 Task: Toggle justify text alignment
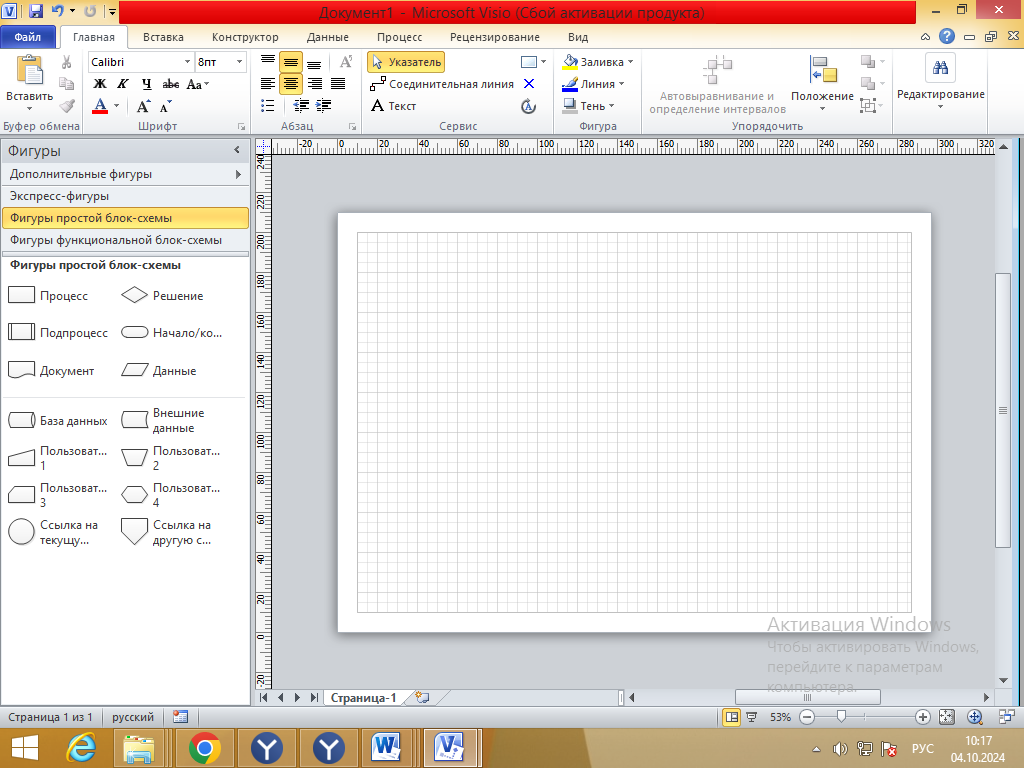click(x=338, y=84)
